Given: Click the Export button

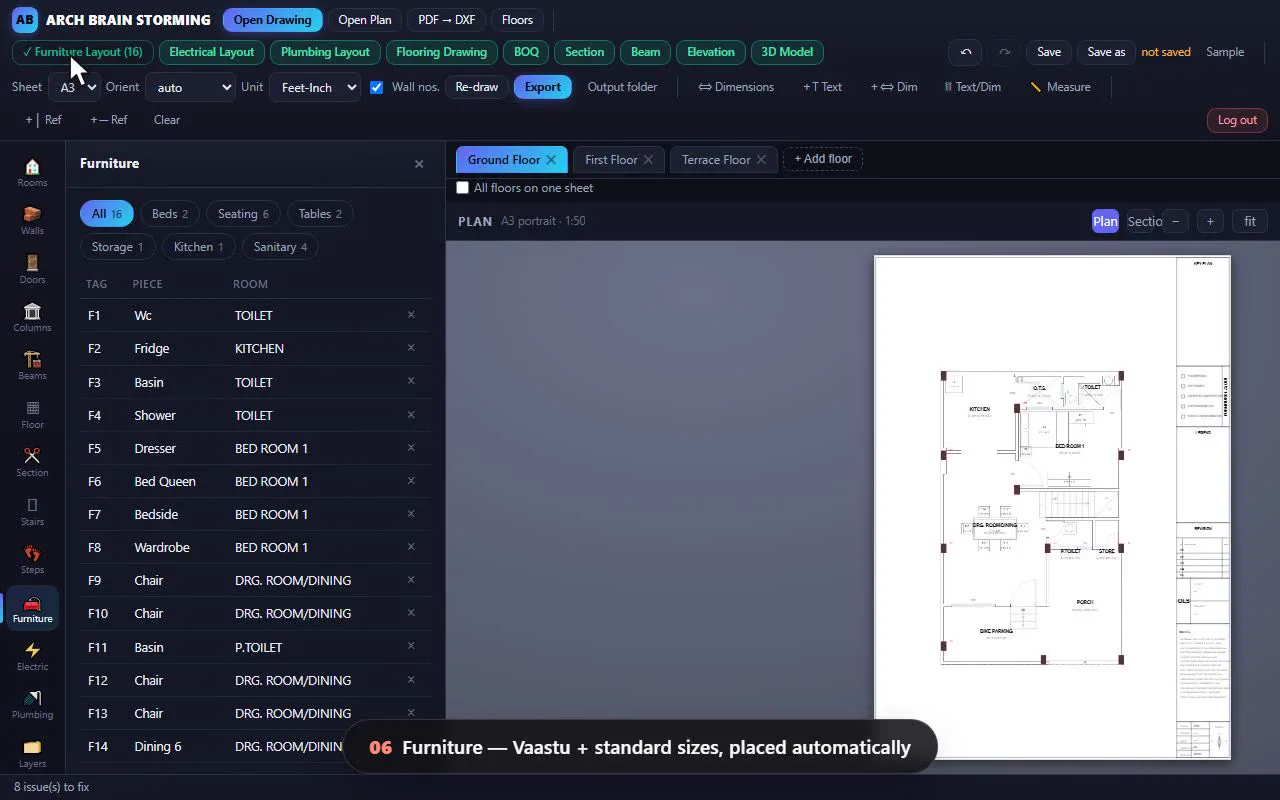Looking at the screenshot, I should [x=543, y=87].
